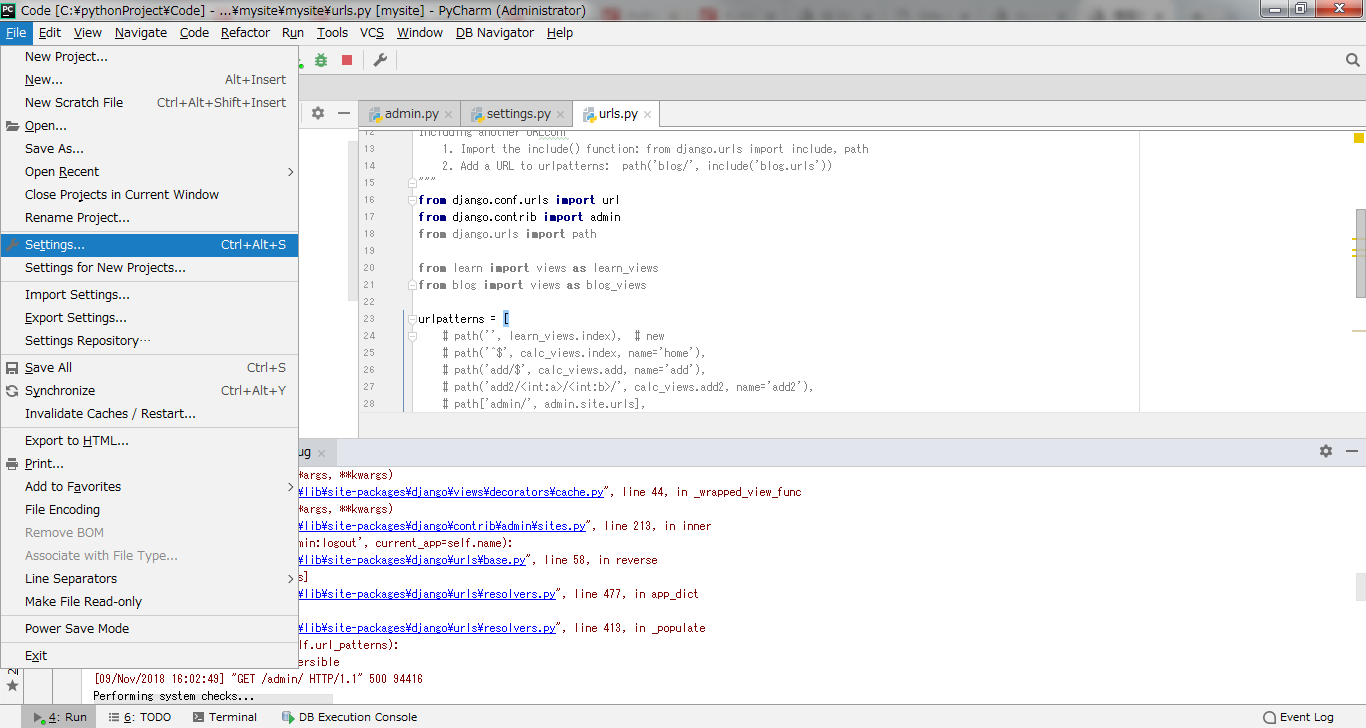Viewport: 1366px width, 728px height.
Task: Close the admin.py editor tab
Action: tap(450, 114)
